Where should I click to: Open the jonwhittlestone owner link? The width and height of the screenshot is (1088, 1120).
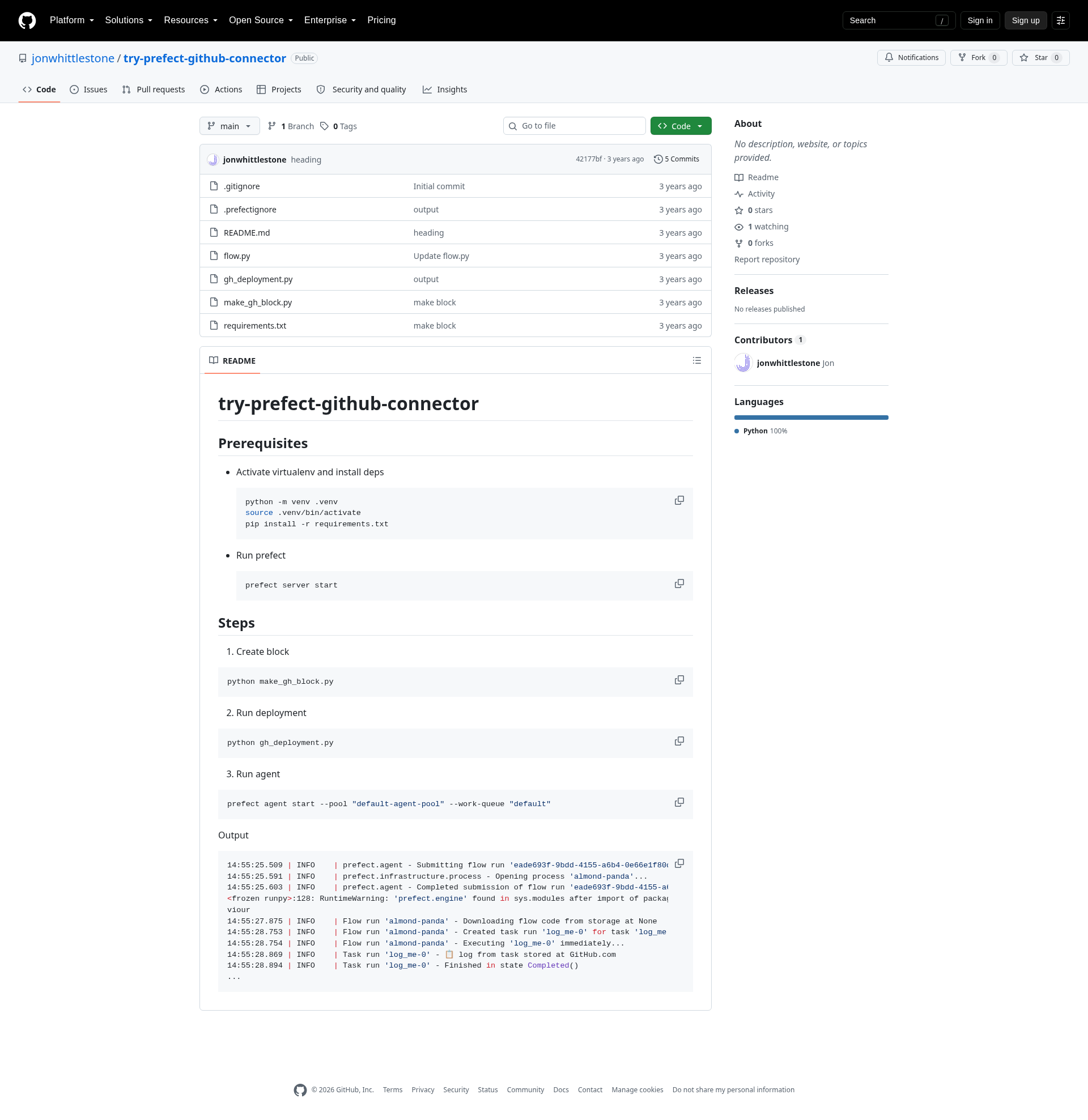[73, 58]
